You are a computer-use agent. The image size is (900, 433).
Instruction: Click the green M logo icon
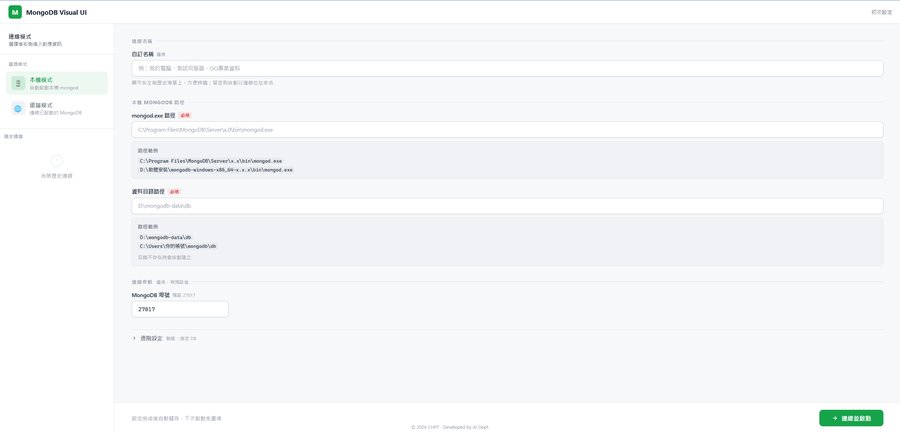(15, 12)
